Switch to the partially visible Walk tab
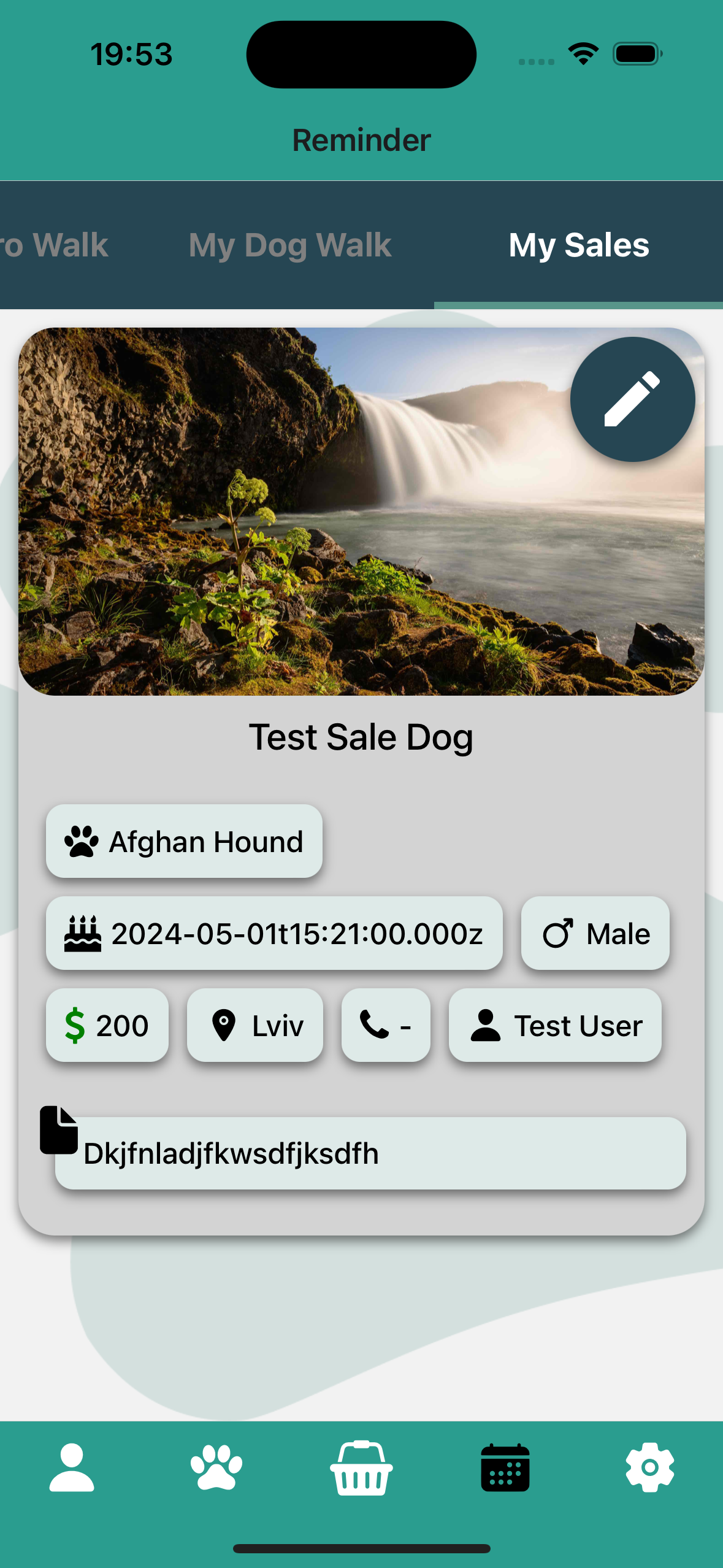 (54, 245)
